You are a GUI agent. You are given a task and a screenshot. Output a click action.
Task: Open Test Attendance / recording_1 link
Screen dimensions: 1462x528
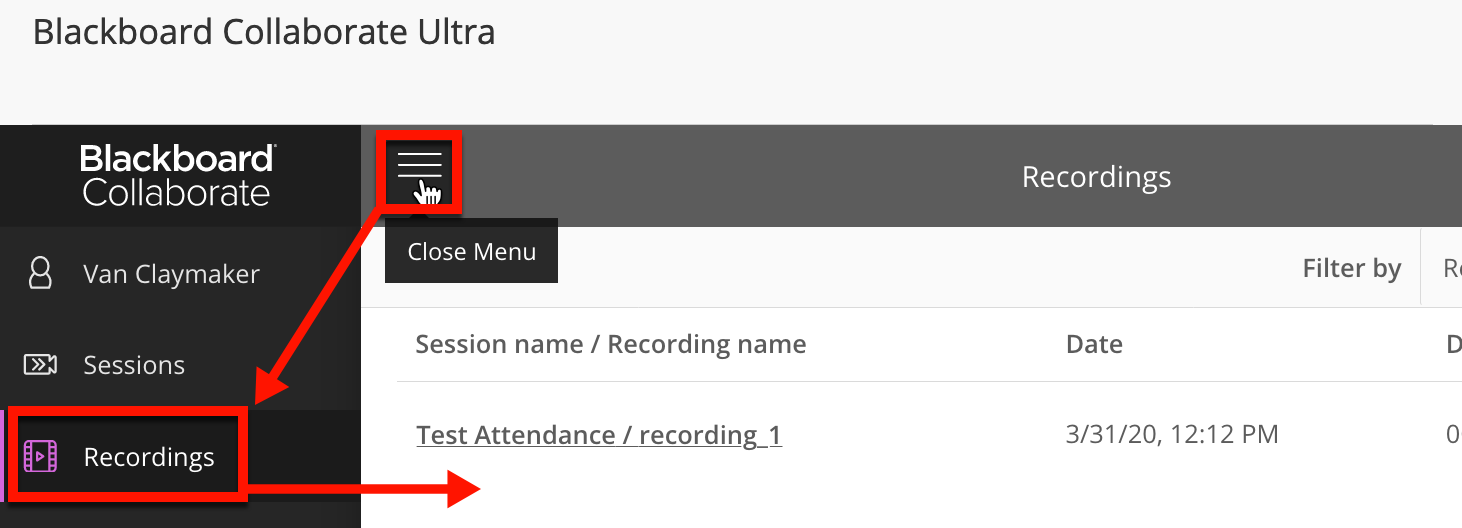click(x=599, y=435)
